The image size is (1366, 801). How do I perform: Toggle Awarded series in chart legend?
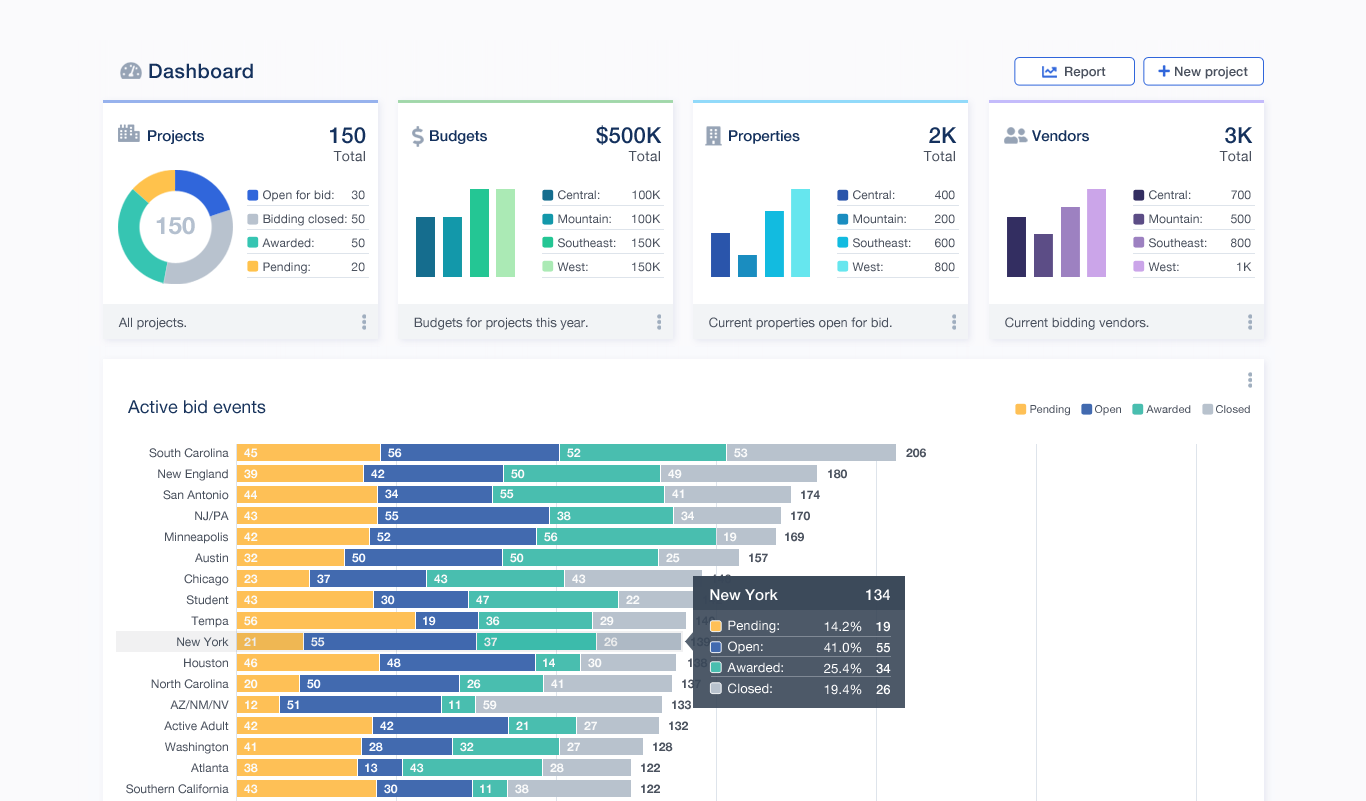pos(1161,409)
